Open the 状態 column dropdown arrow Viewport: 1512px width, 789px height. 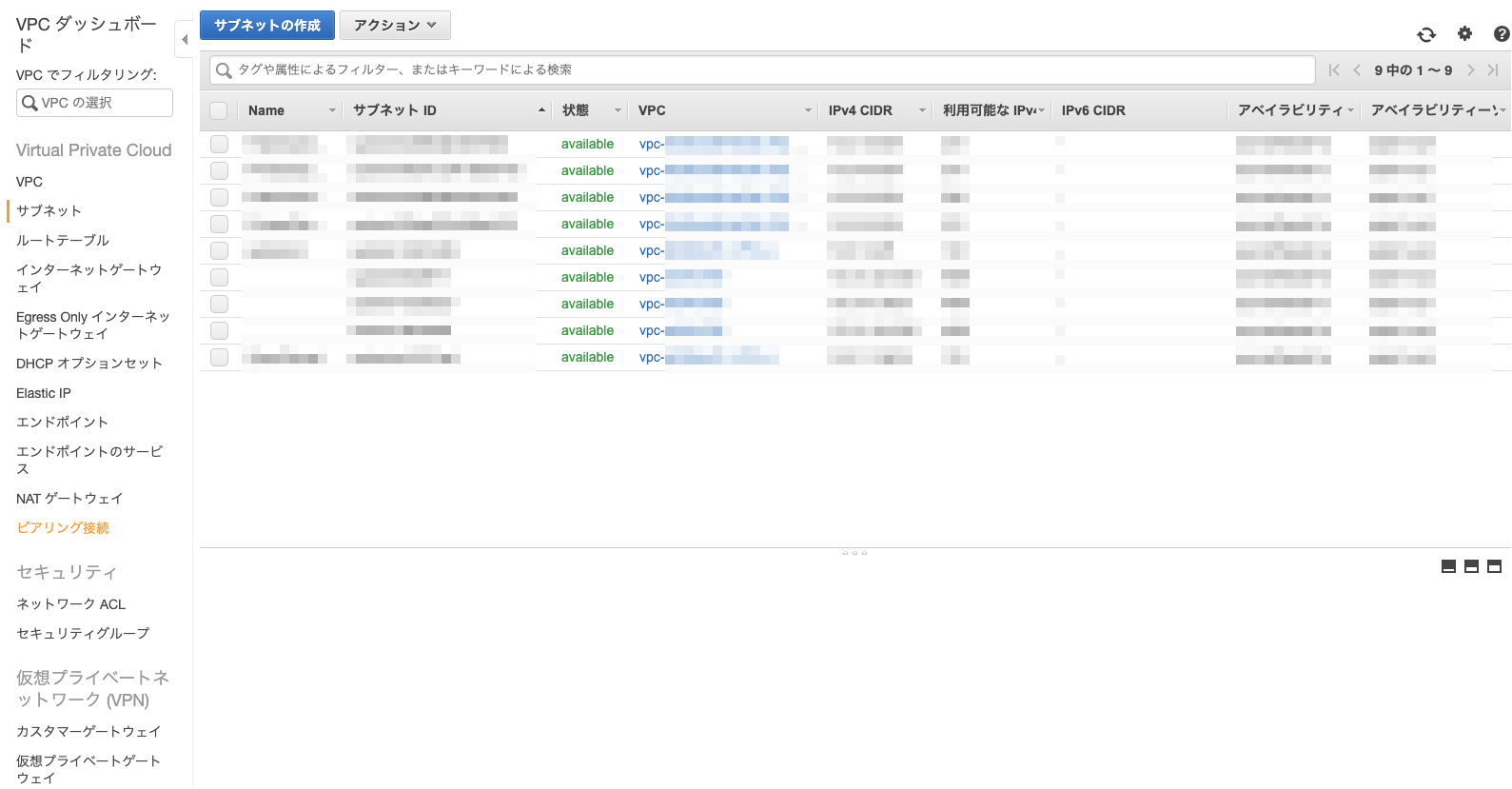[618, 110]
